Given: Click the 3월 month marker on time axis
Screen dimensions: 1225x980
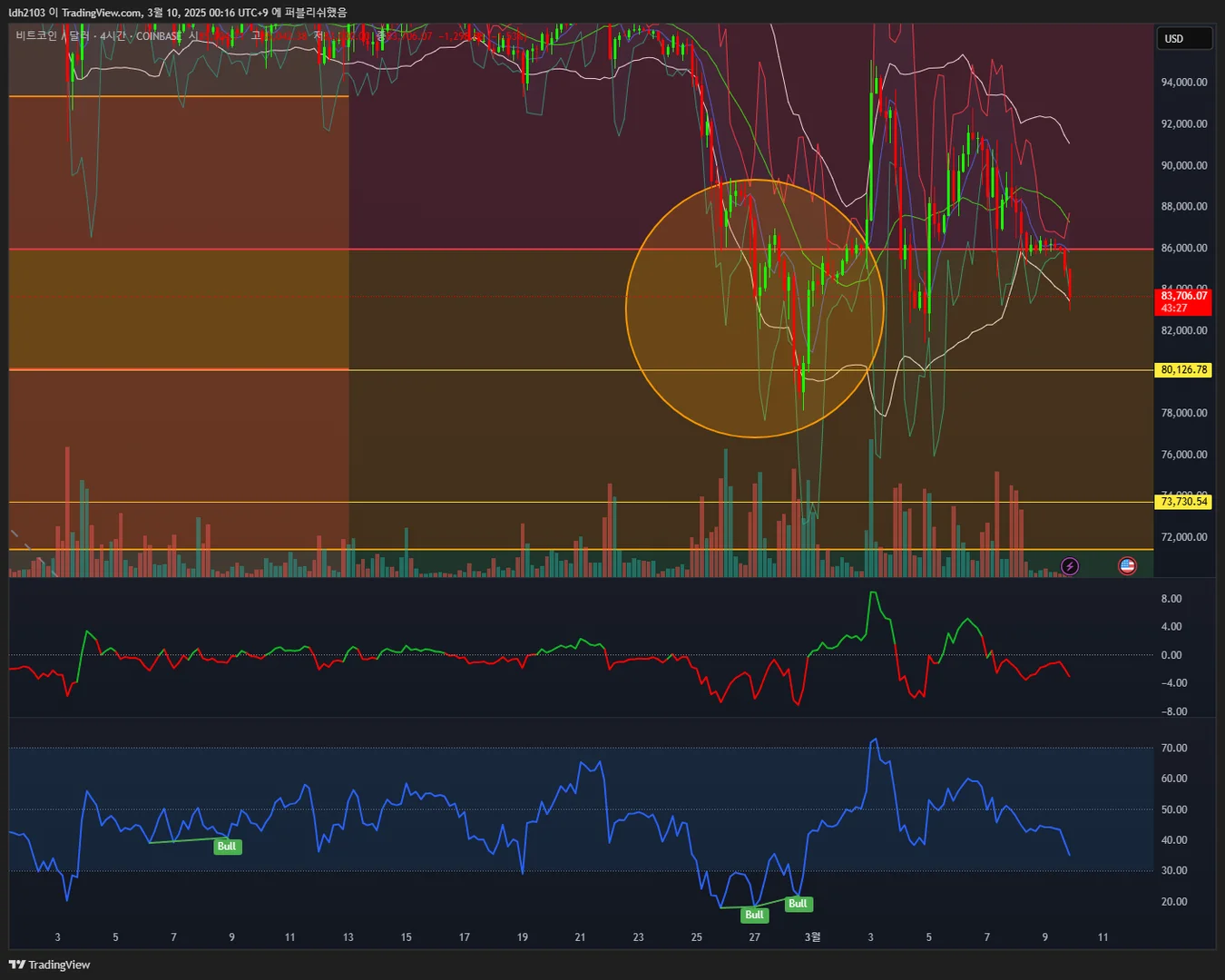Looking at the screenshot, I should (x=812, y=936).
